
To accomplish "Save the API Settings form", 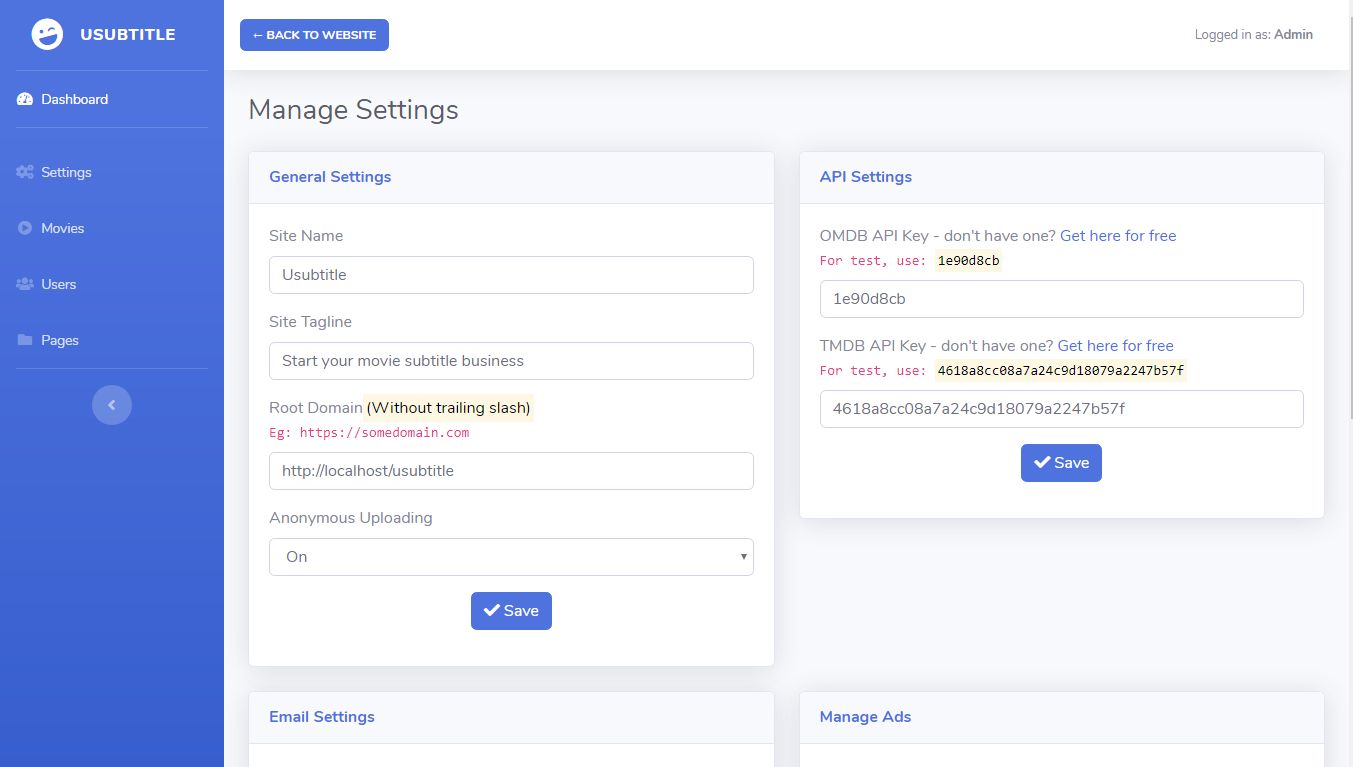I will (x=1061, y=463).
